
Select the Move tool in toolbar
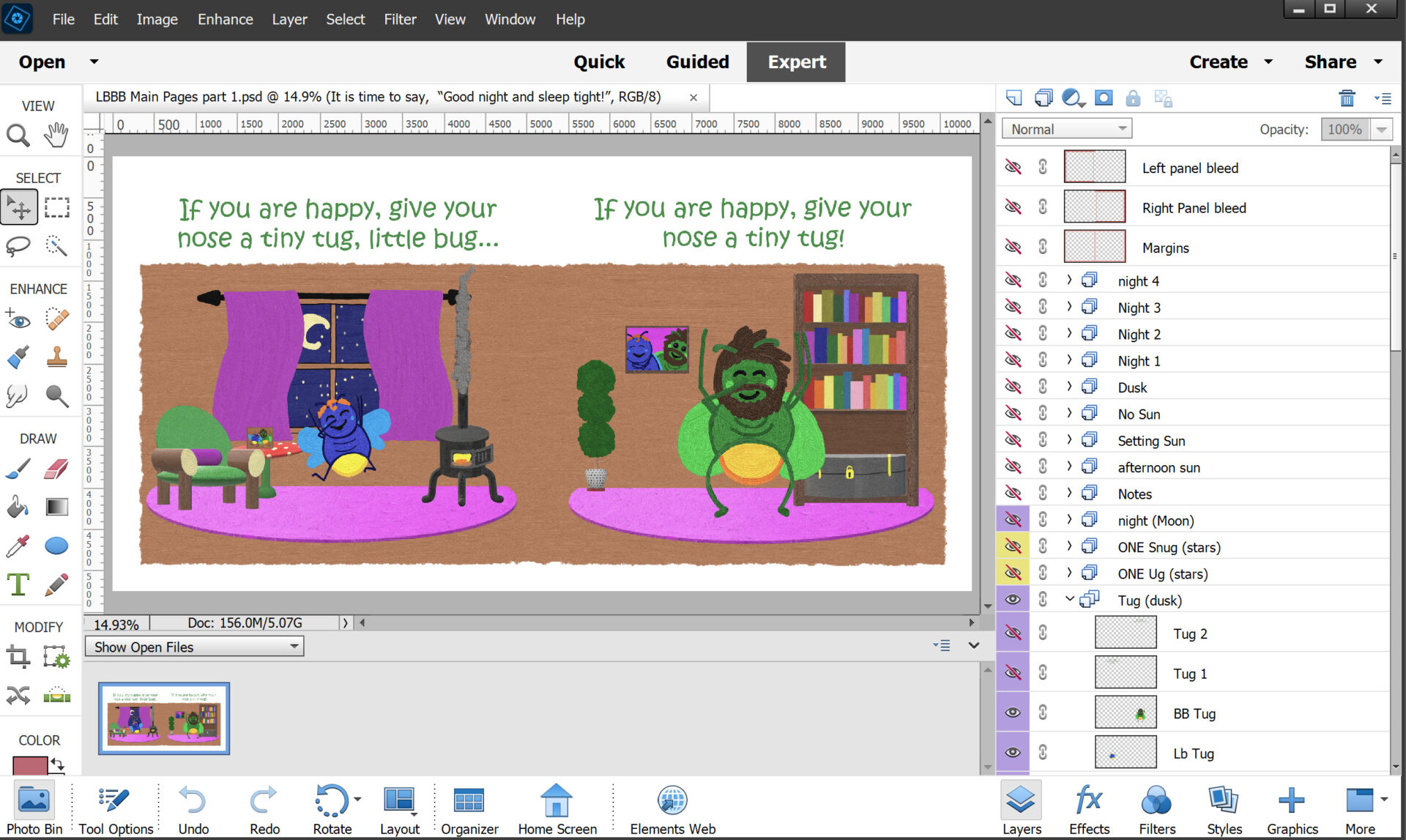point(18,207)
